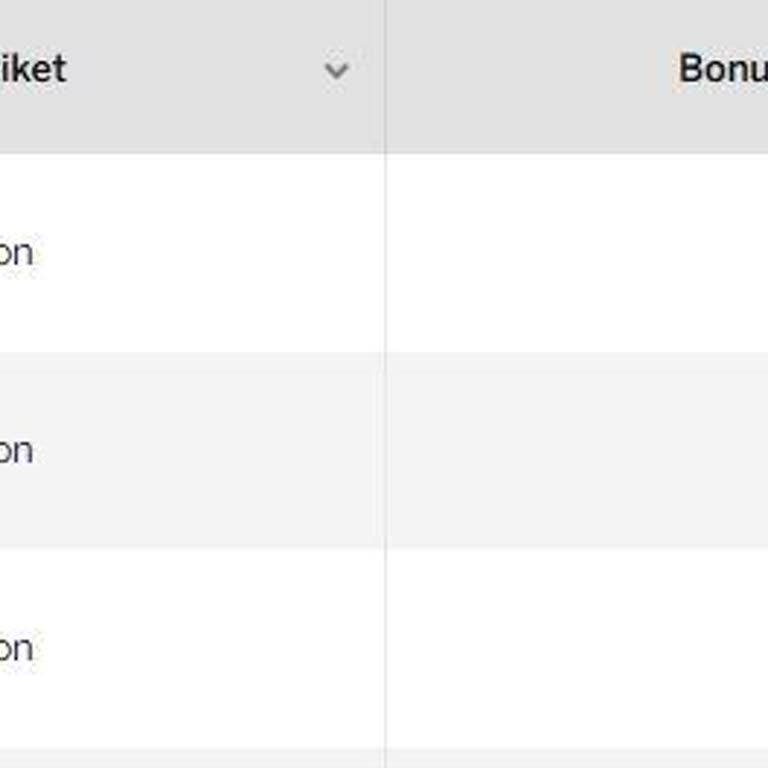
Task: Click the column divider line in first data row
Action: tap(385, 253)
